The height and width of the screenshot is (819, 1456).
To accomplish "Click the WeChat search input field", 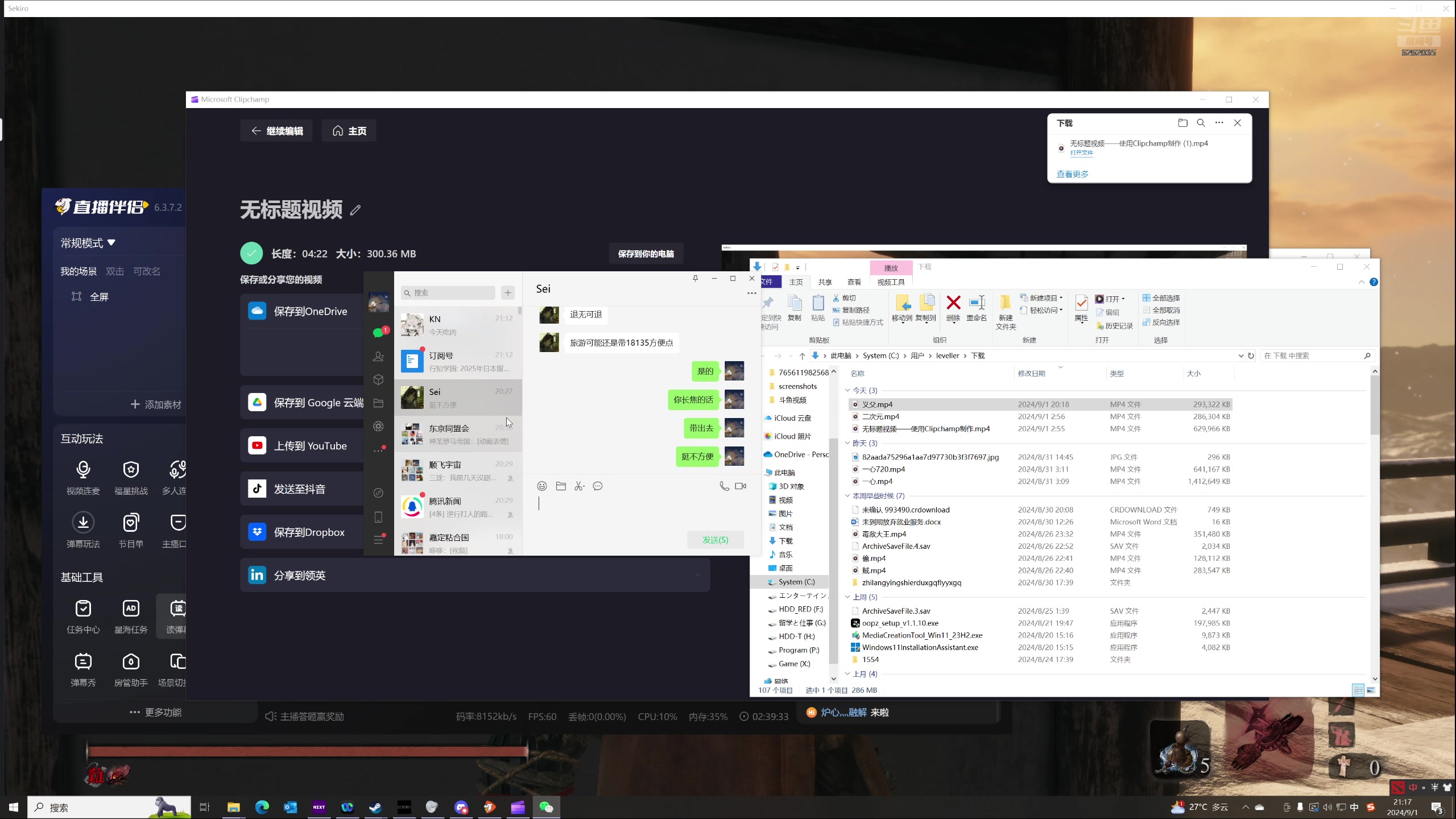I will pyautogui.click(x=448, y=293).
